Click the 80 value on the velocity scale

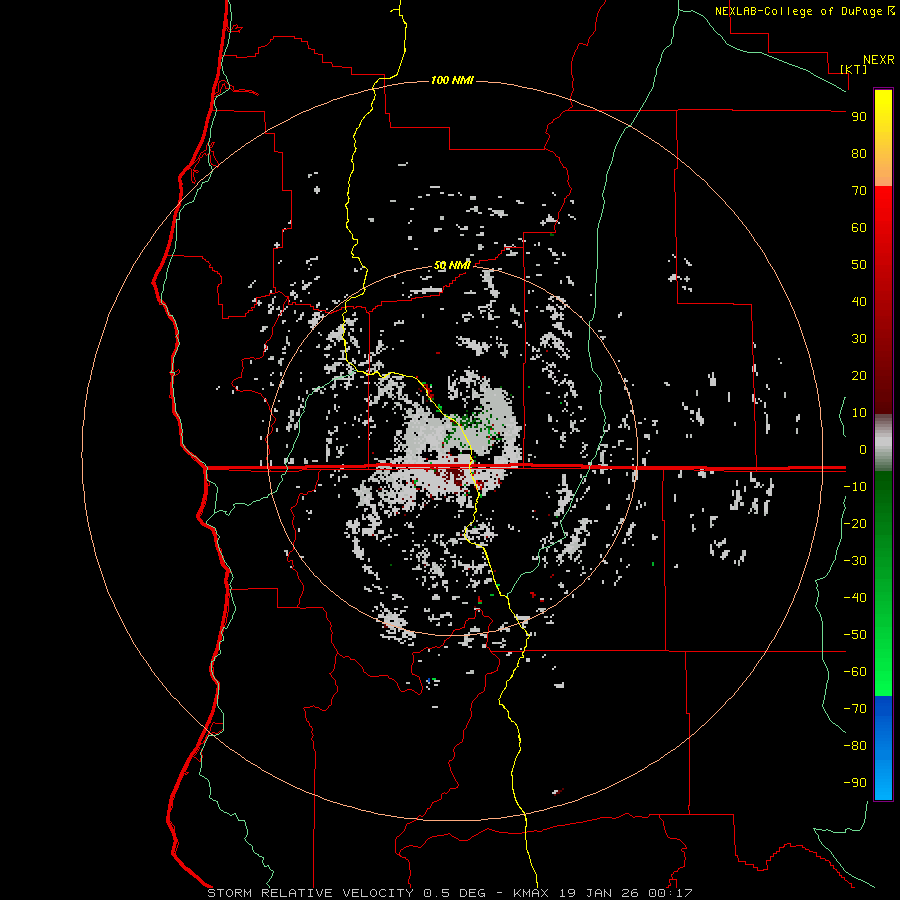[859, 154]
